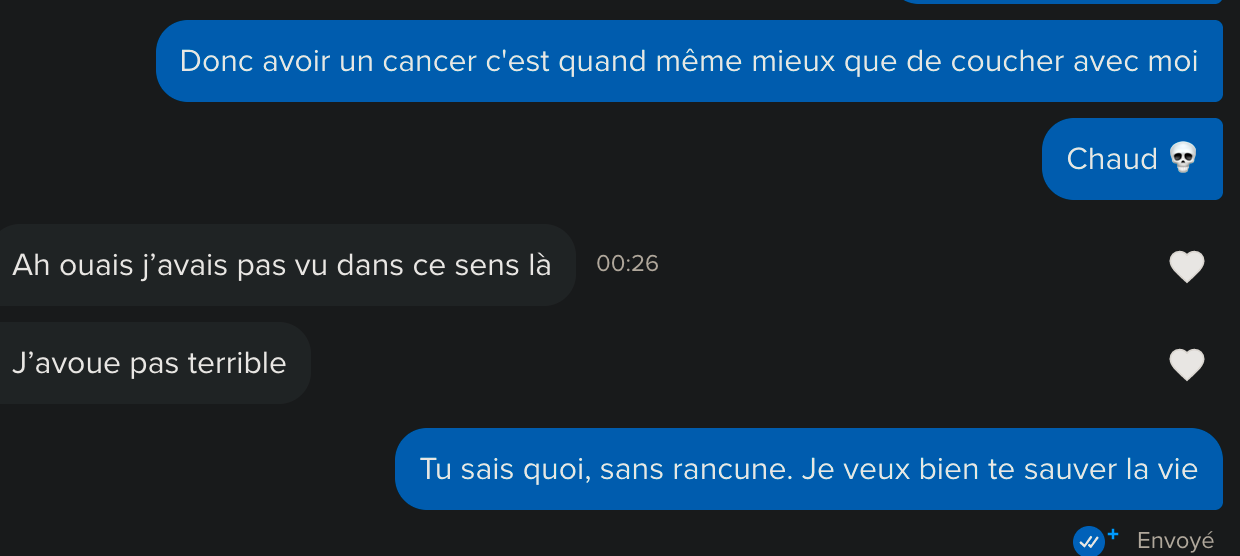
Task: Tap the heart next to "J'avoue pas terrible"
Action: pos(1187,365)
